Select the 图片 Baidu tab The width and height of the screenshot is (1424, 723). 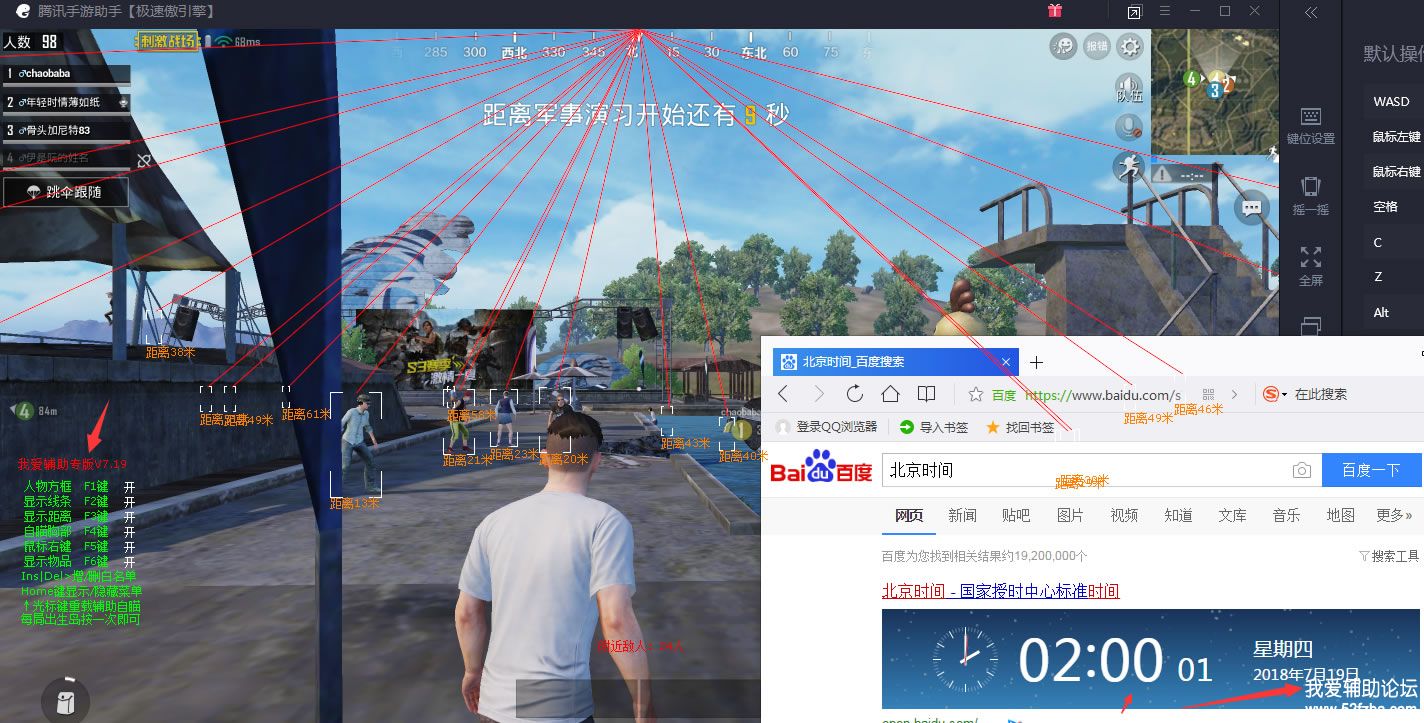[1070, 515]
